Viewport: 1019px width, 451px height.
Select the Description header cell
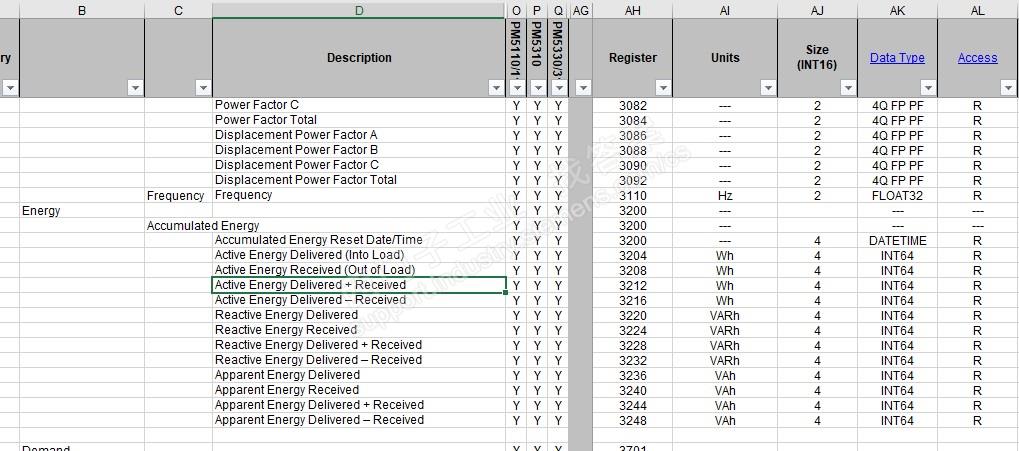click(x=359, y=58)
